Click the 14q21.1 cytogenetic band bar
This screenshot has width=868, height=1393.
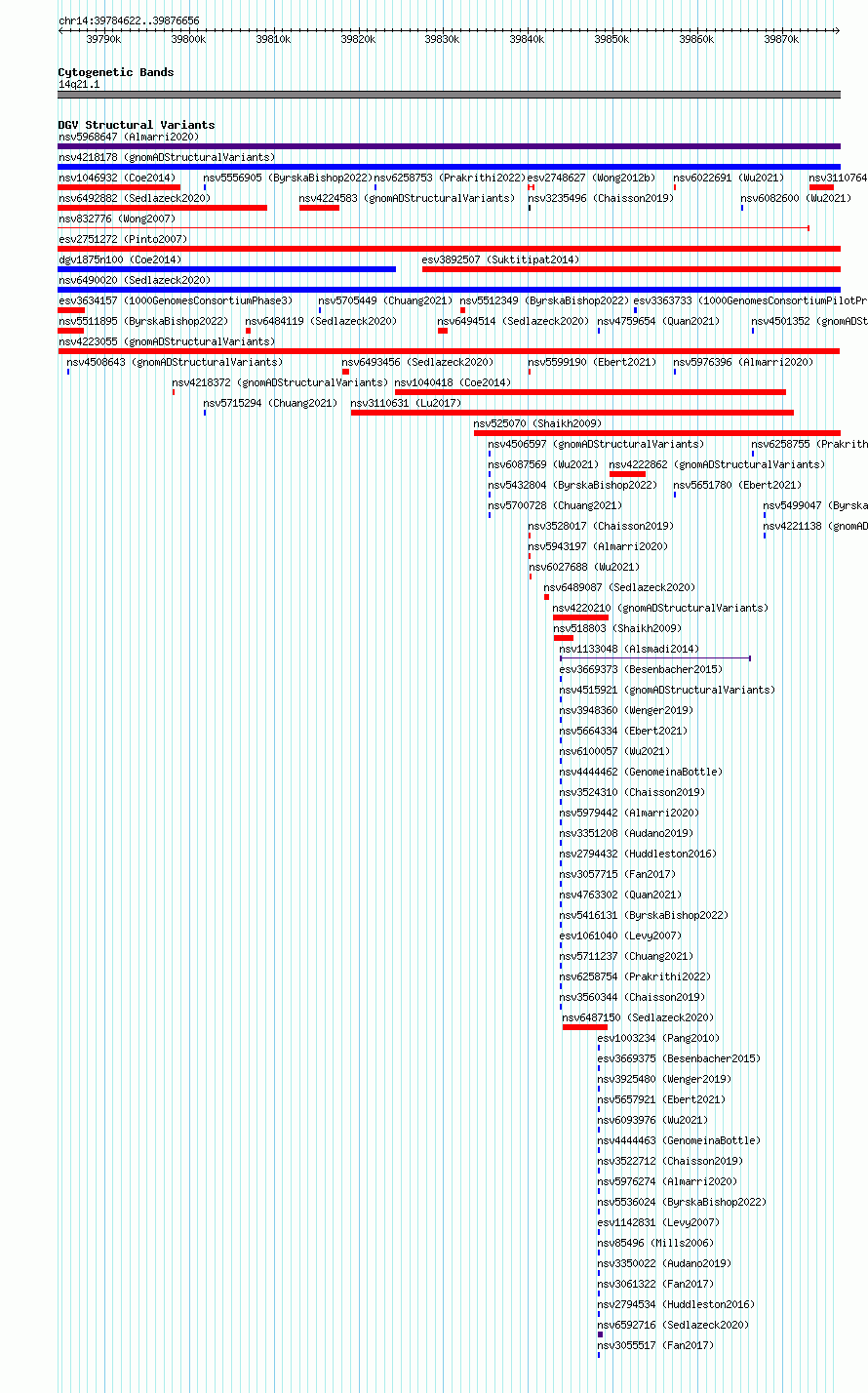(x=449, y=95)
